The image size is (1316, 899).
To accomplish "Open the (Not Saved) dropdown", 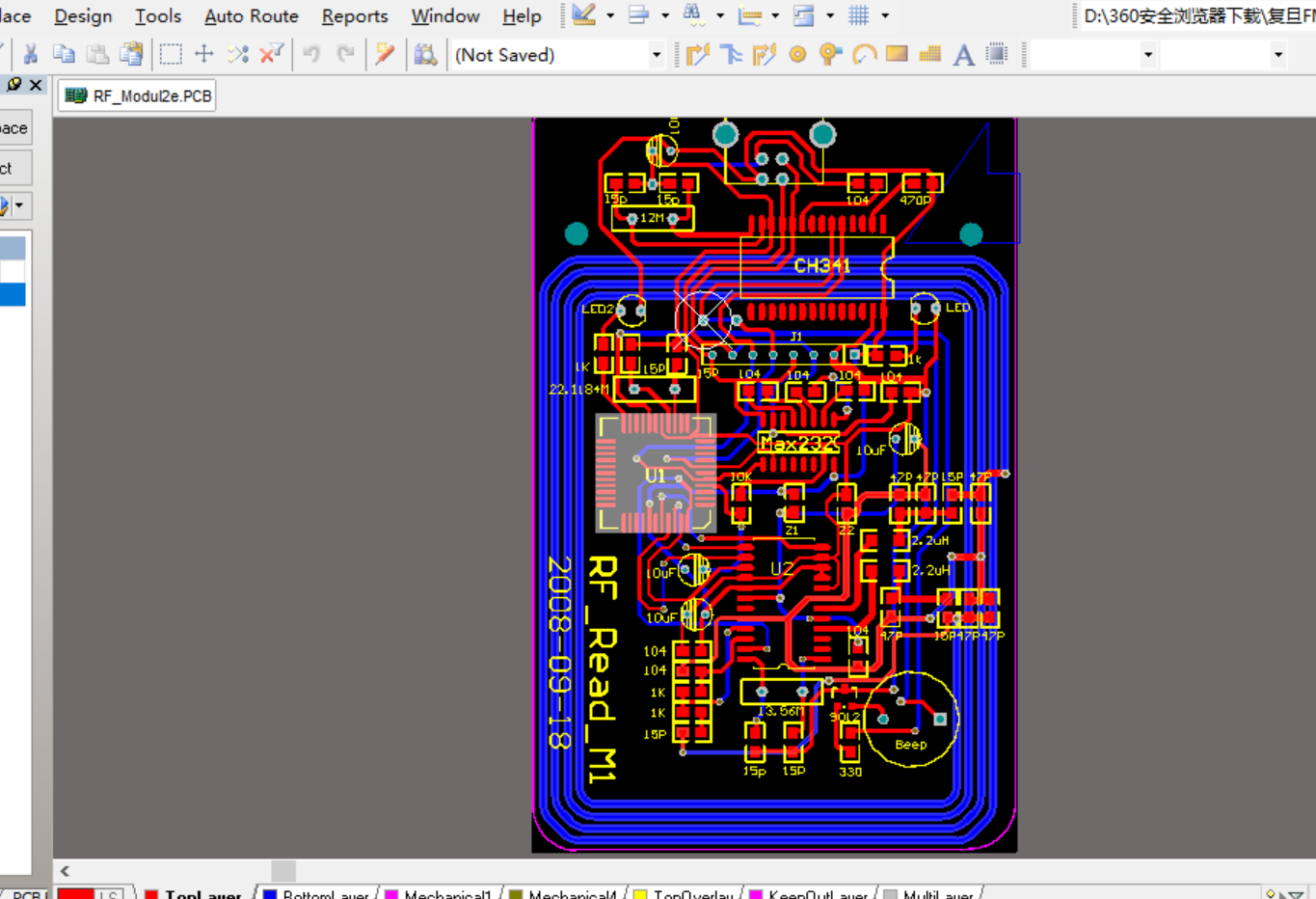I will point(656,55).
